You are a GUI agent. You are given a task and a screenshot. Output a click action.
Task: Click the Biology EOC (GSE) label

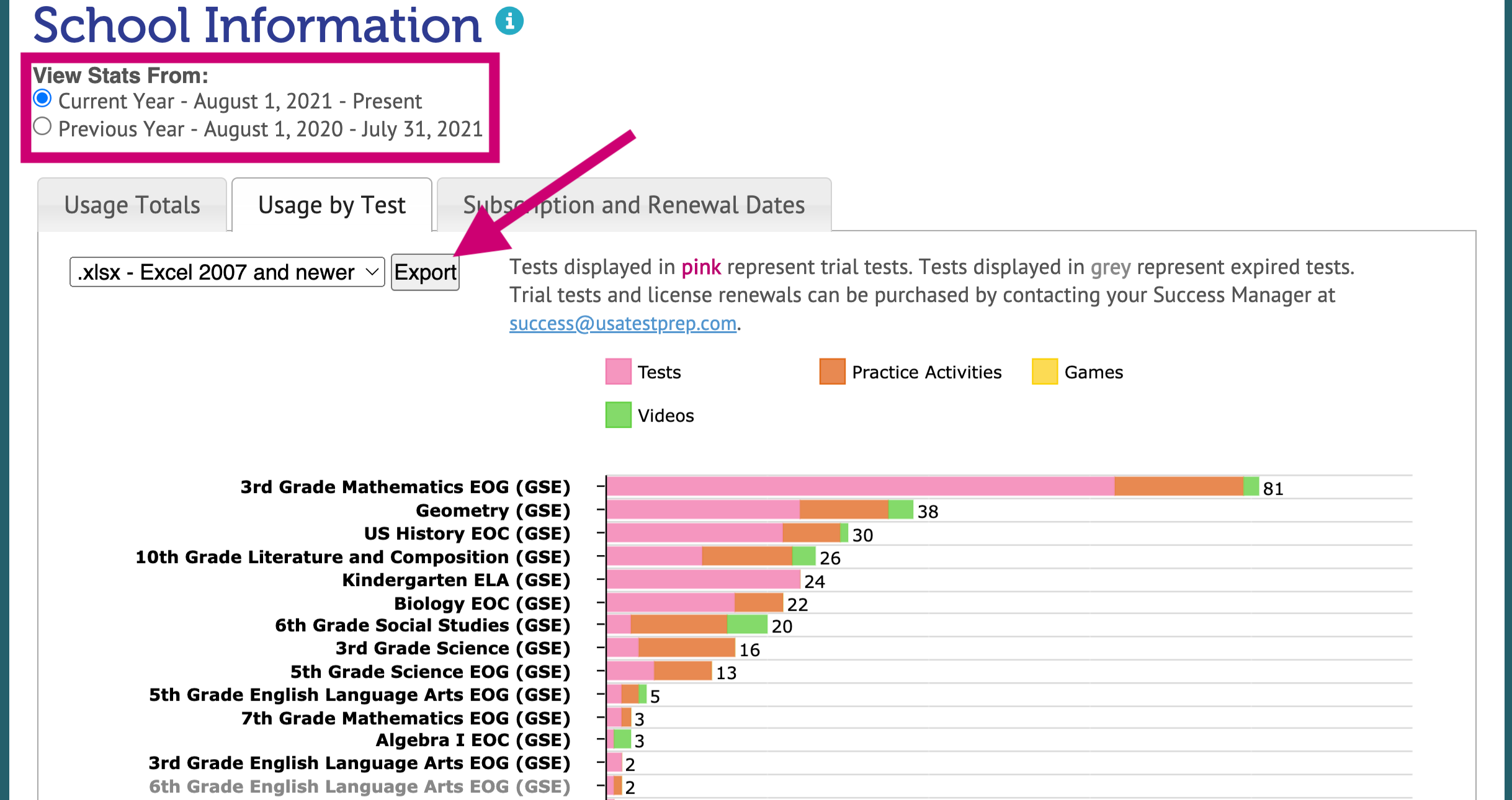click(481, 603)
